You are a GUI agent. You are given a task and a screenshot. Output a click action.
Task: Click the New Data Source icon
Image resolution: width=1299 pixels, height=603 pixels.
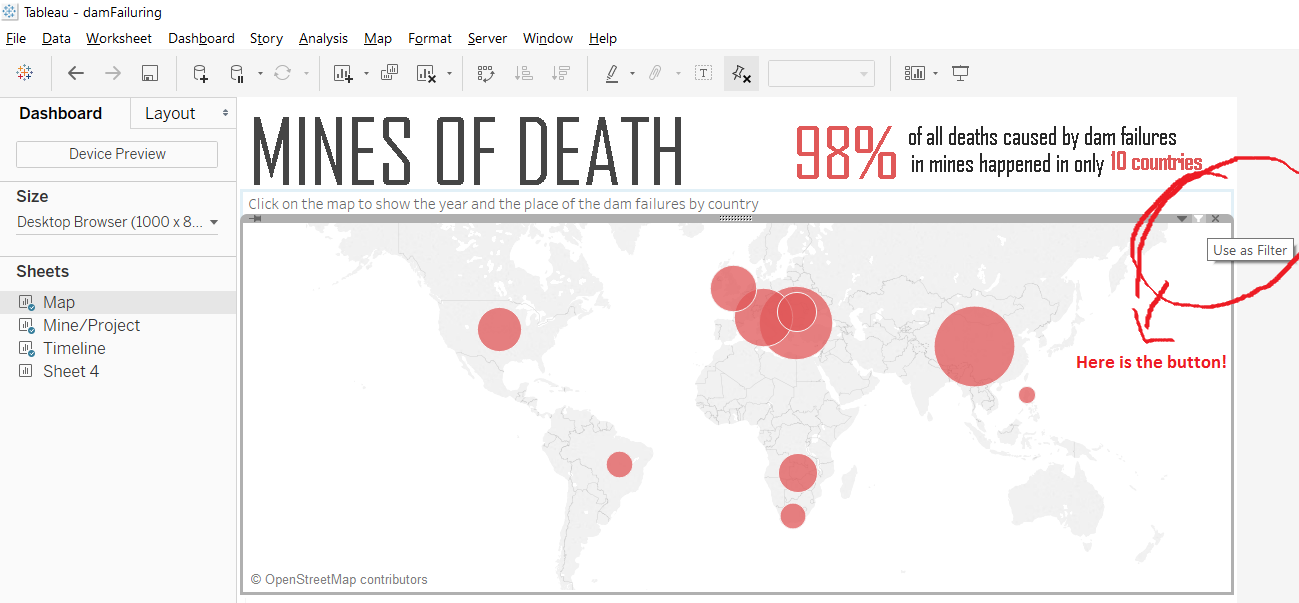(x=200, y=73)
